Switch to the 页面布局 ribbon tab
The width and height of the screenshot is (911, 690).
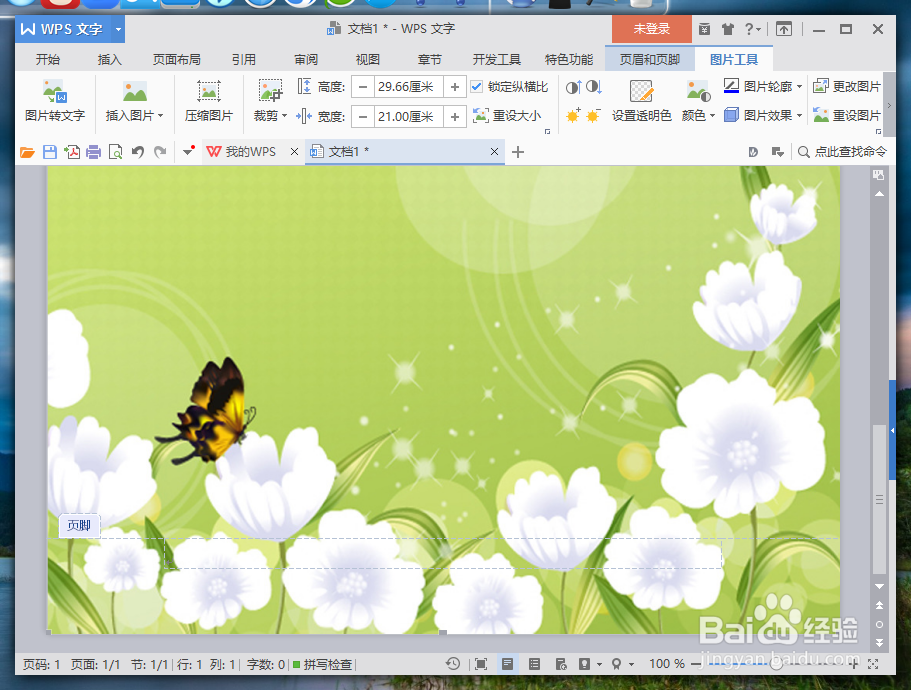(x=176, y=59)
